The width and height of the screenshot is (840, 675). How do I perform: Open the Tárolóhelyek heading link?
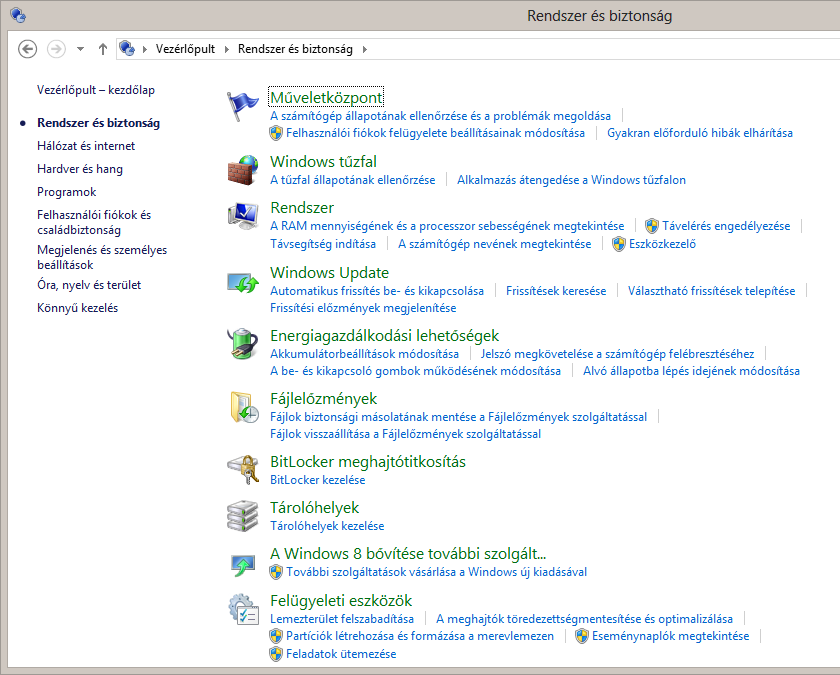tap(314, 507)
